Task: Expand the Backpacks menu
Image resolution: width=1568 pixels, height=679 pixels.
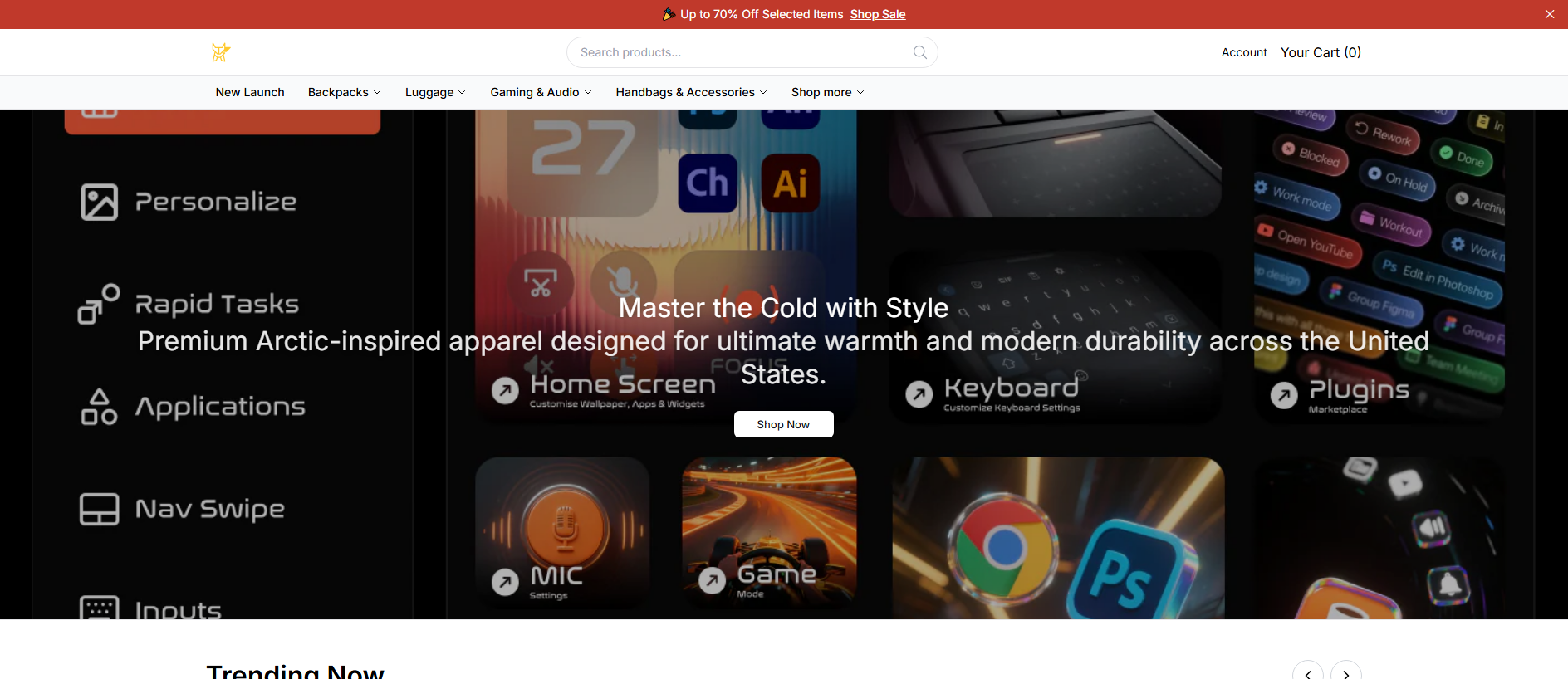Action: [x=345, y=92]
